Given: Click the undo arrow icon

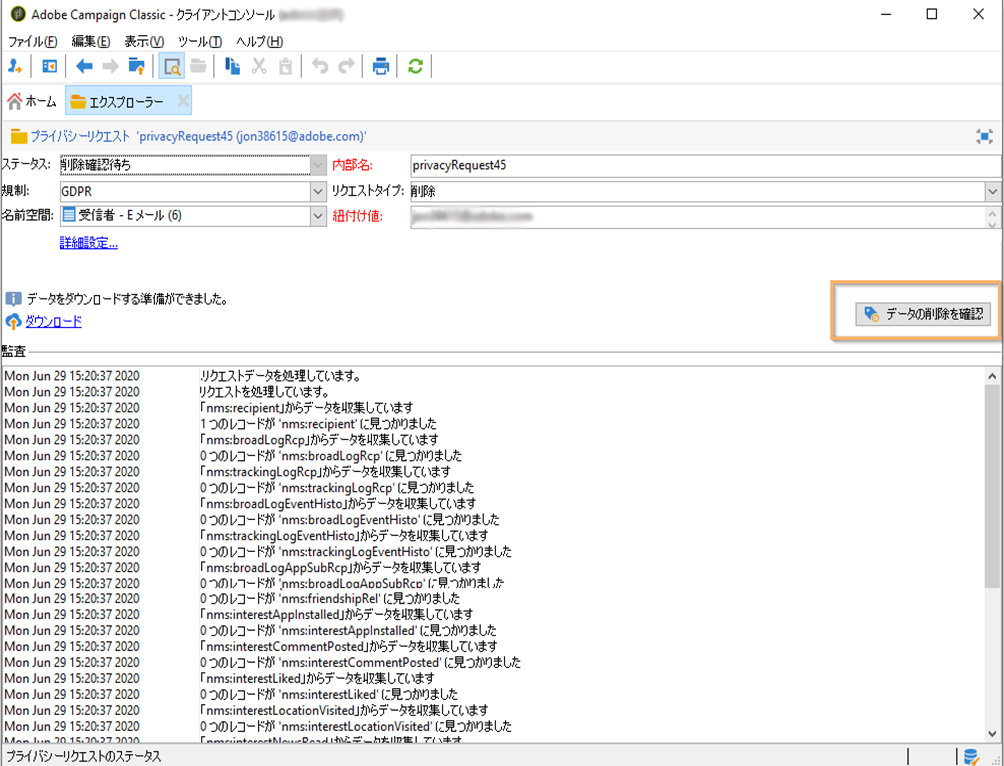Looking at the screenshot, I should (x=320, y=65).
